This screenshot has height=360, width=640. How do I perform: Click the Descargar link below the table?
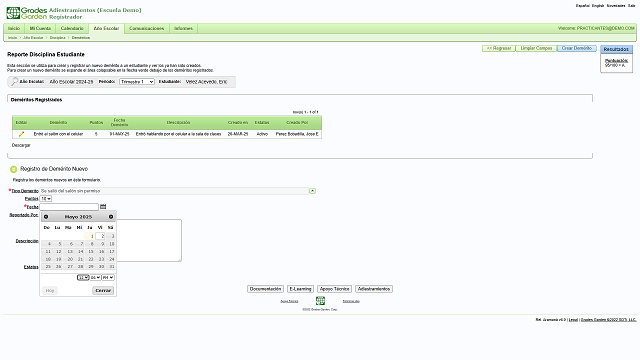pos(21,145)
